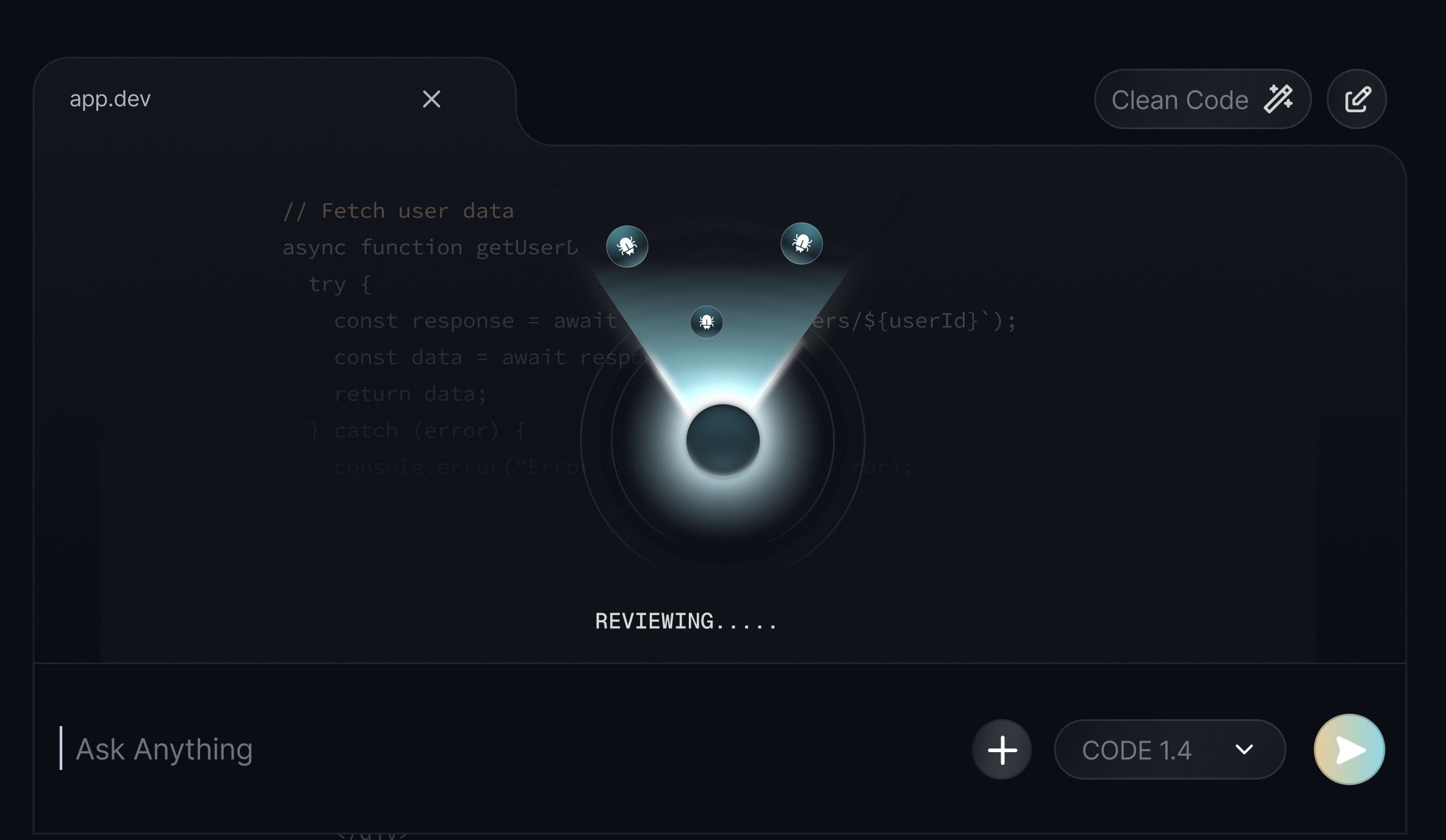Click the 'try {' code line

pos(340,284)
